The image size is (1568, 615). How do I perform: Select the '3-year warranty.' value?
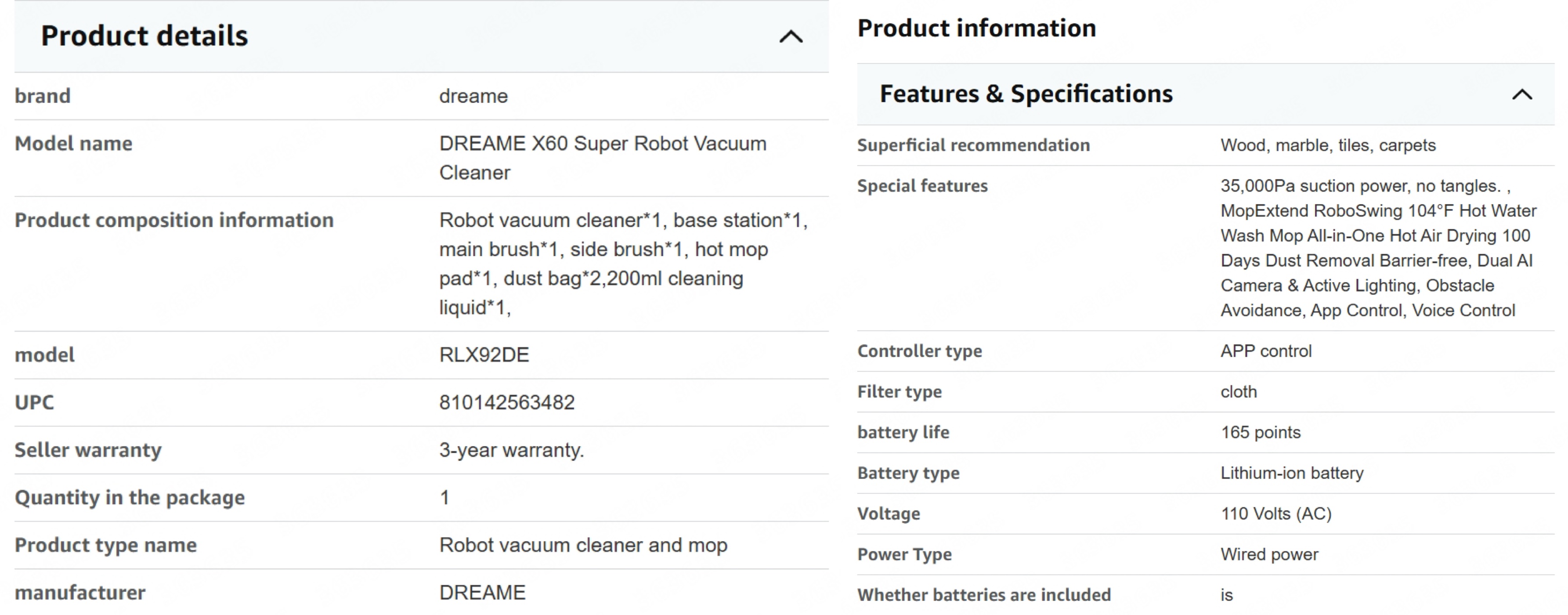(512, 450)
